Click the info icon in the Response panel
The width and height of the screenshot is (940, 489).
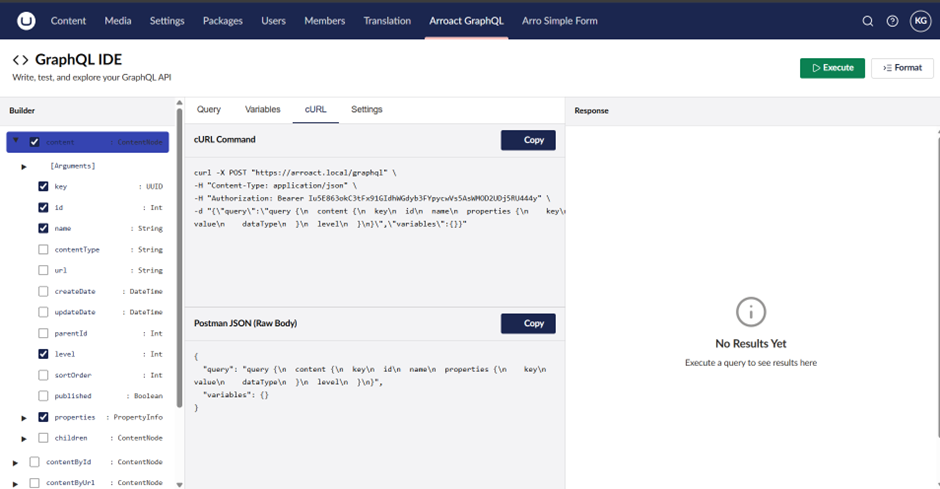tap(751, 312)
